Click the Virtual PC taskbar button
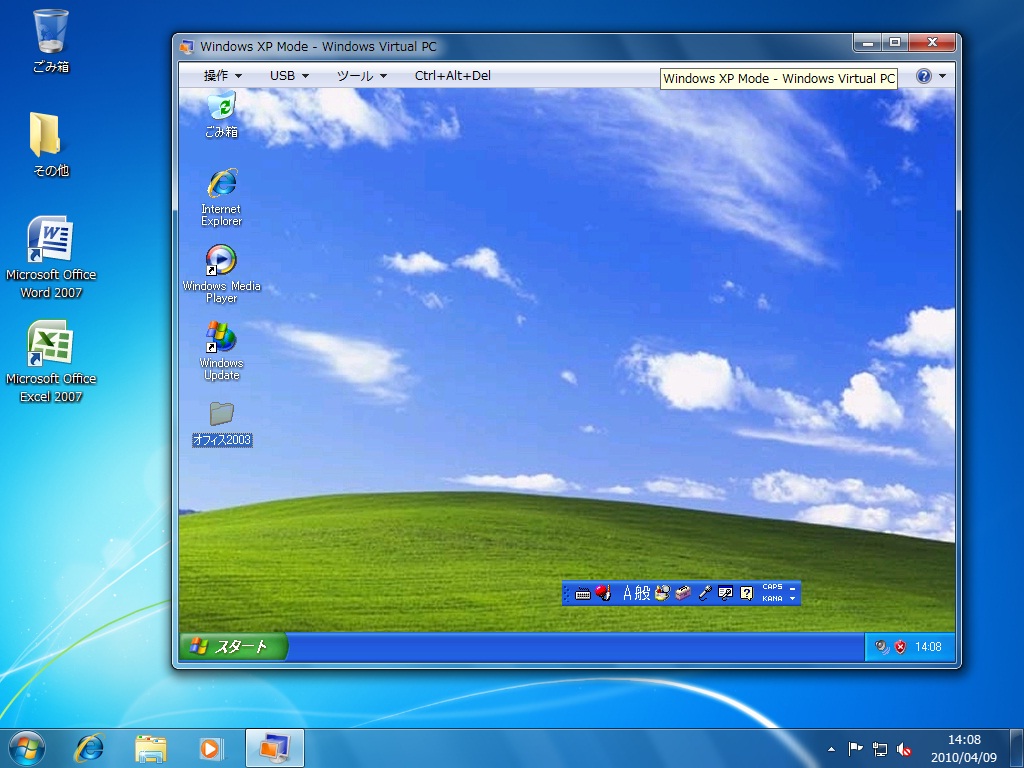Viewport: 1024px width, 768px height. [x=275, y=748]
